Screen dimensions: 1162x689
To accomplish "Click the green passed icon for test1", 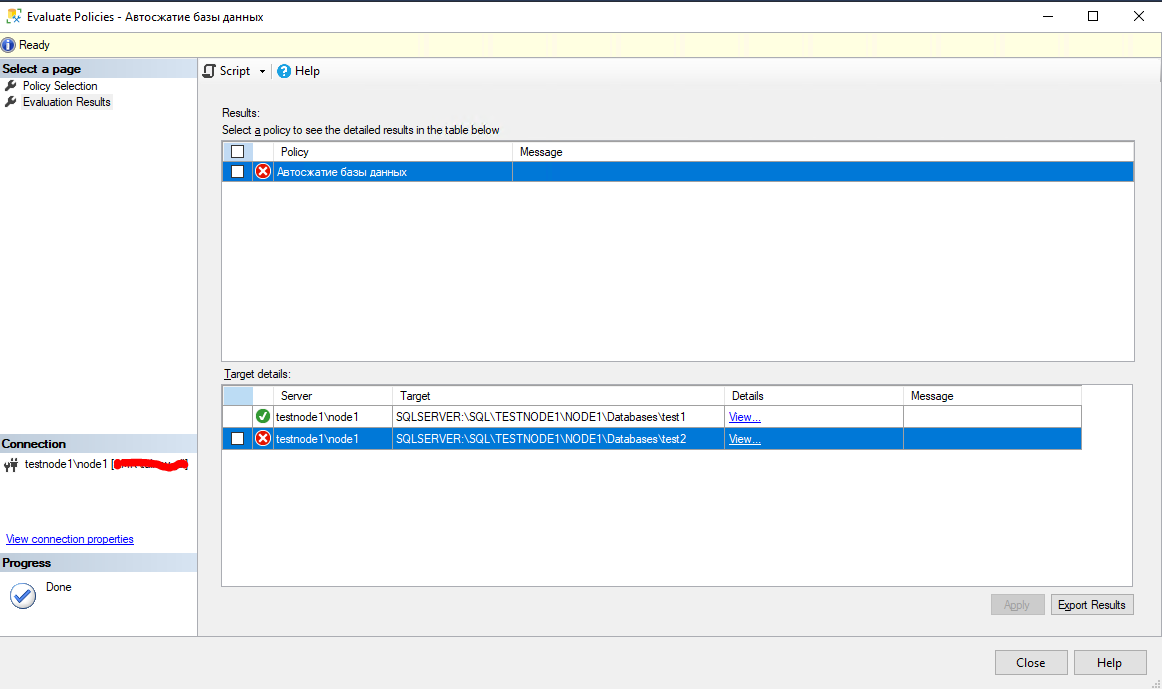I will [x=263, y=416].
